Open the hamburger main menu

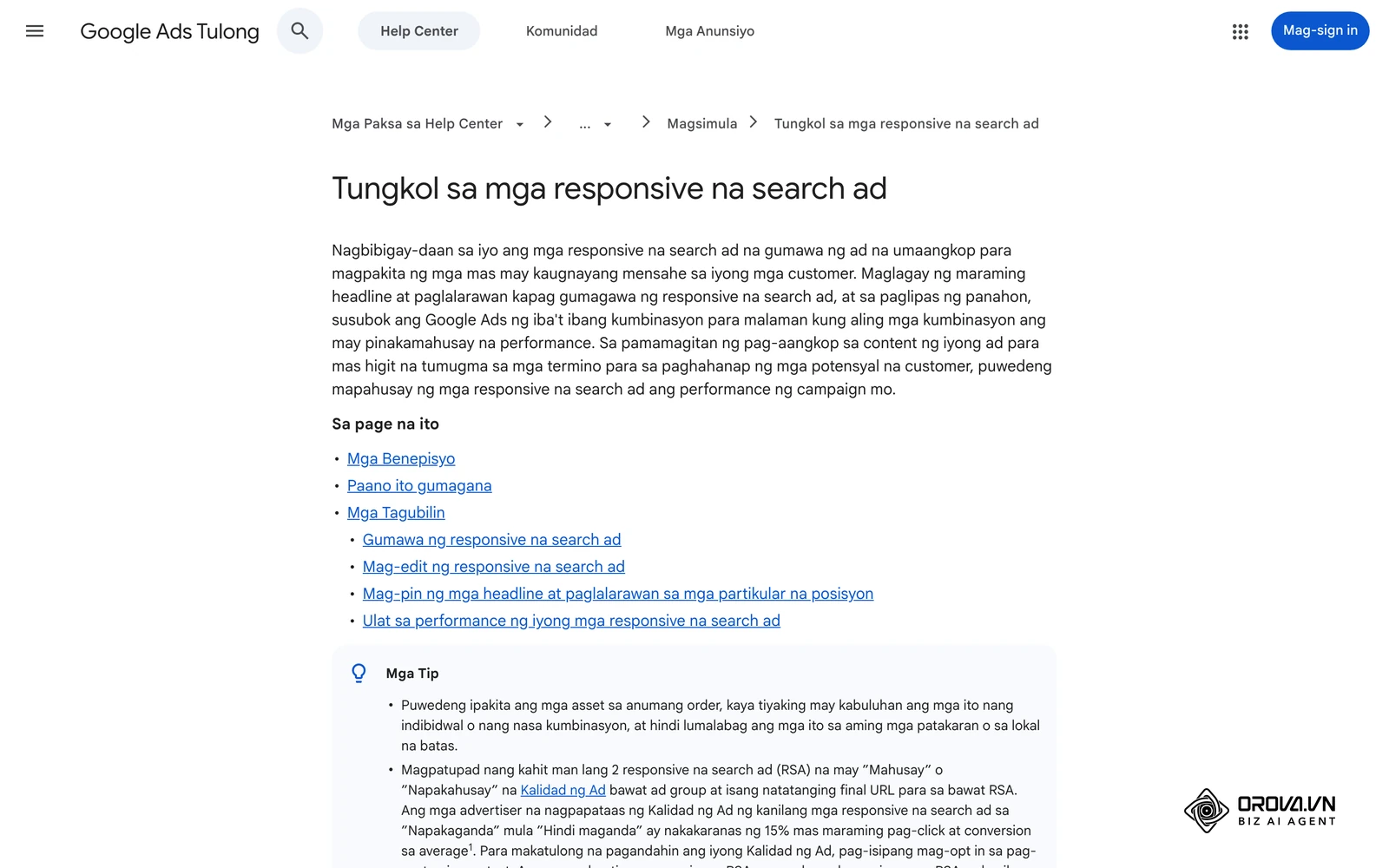tap(35, 31)
